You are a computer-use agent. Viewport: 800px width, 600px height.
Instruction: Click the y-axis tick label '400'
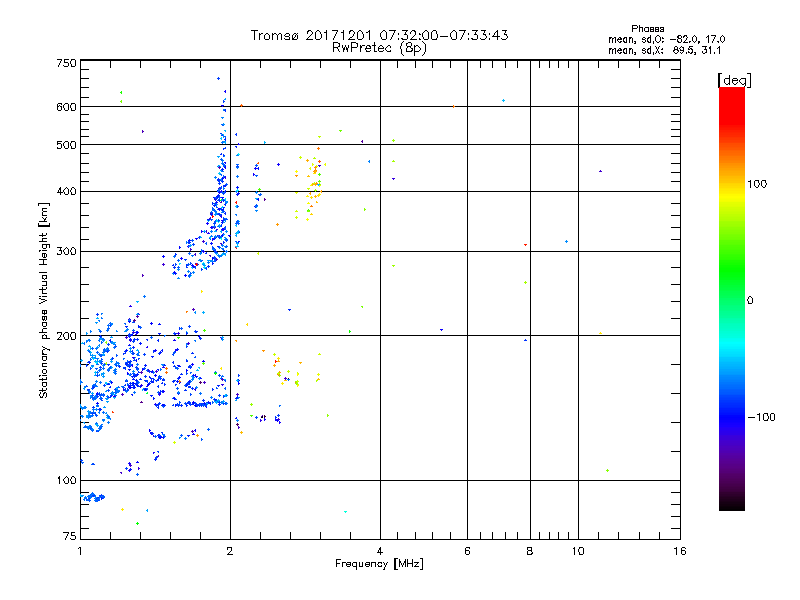pos(66,192)
